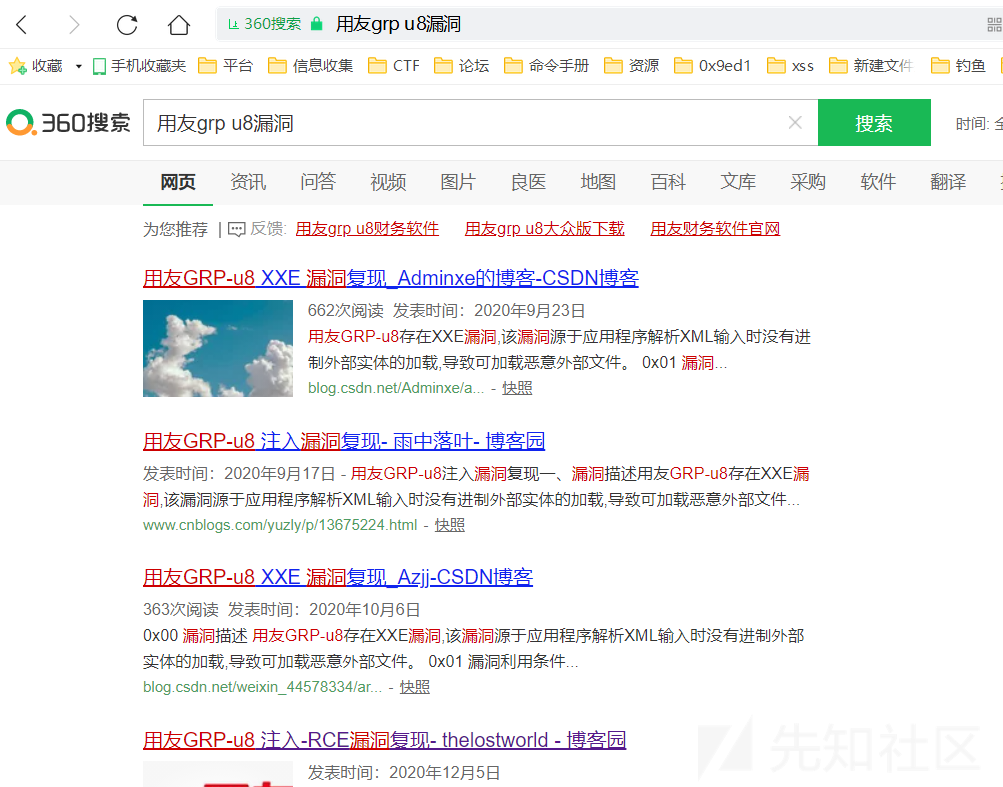Reload the page with the refresh icon
The image size is (1003, 787).
click(127, 25)
